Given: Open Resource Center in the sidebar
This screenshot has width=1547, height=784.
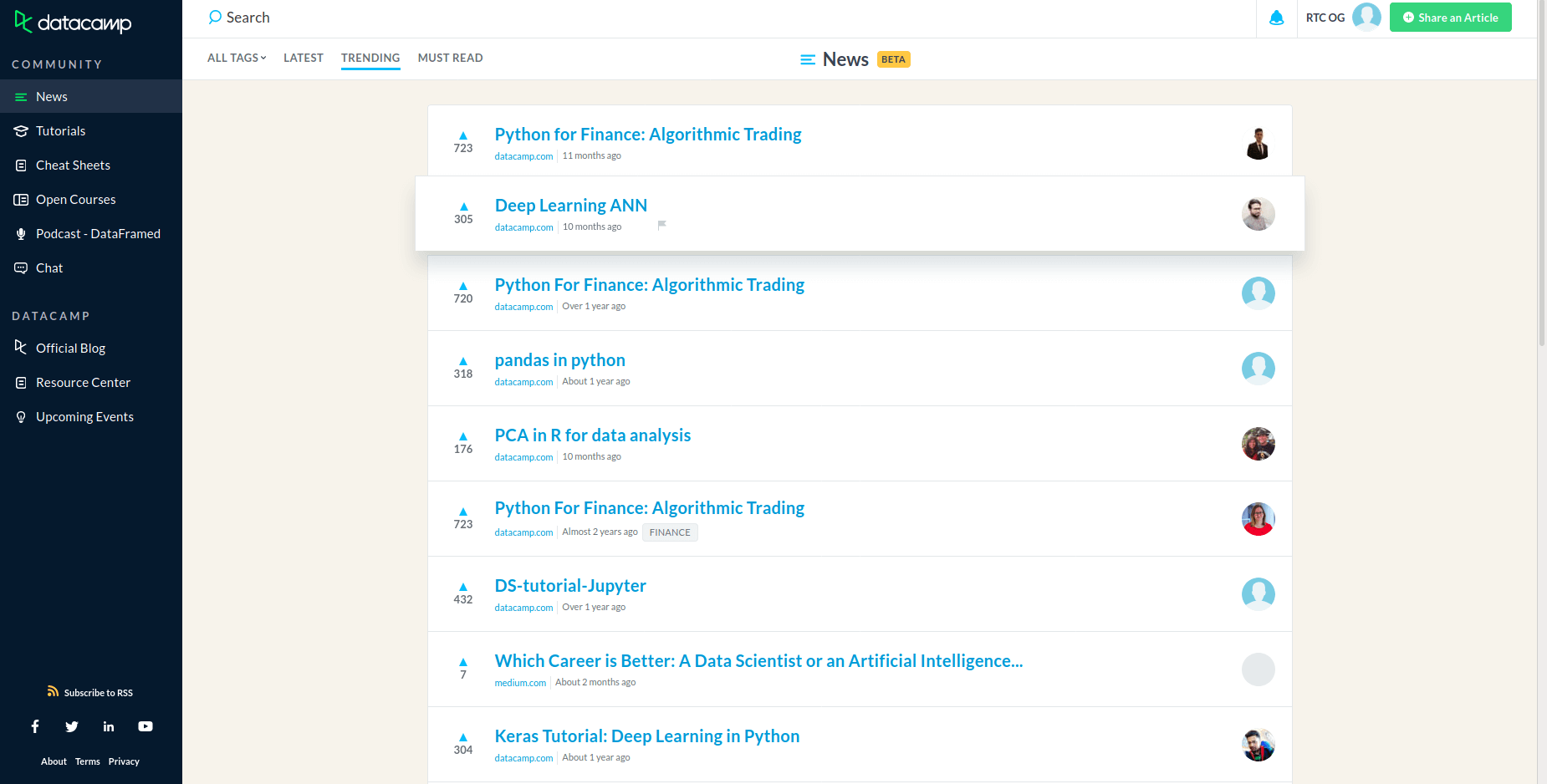Looking at the screenshot, I should pyautogui.click(x=91, y=382).
